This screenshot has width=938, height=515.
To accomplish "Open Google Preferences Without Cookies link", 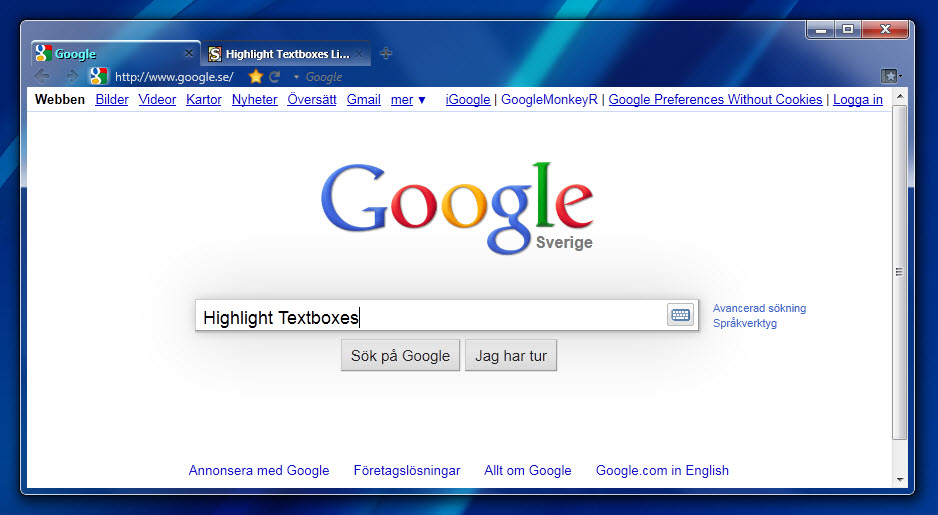I will point(715,100).
